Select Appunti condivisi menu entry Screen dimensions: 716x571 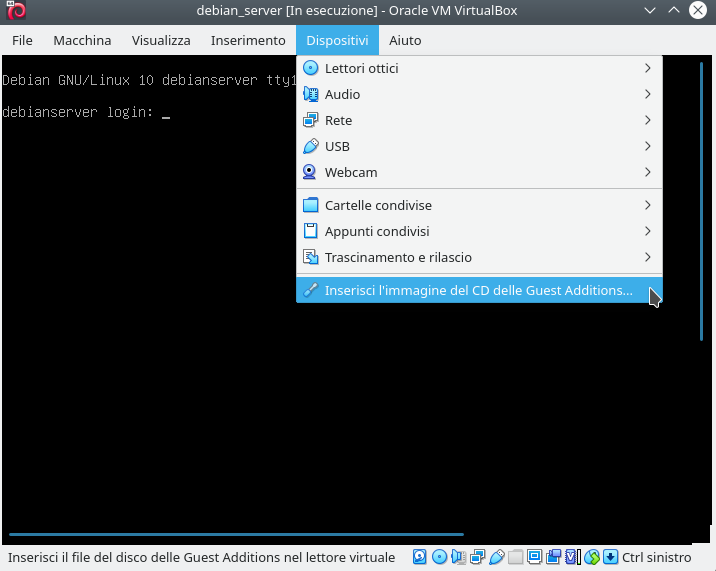coord(479,232)
